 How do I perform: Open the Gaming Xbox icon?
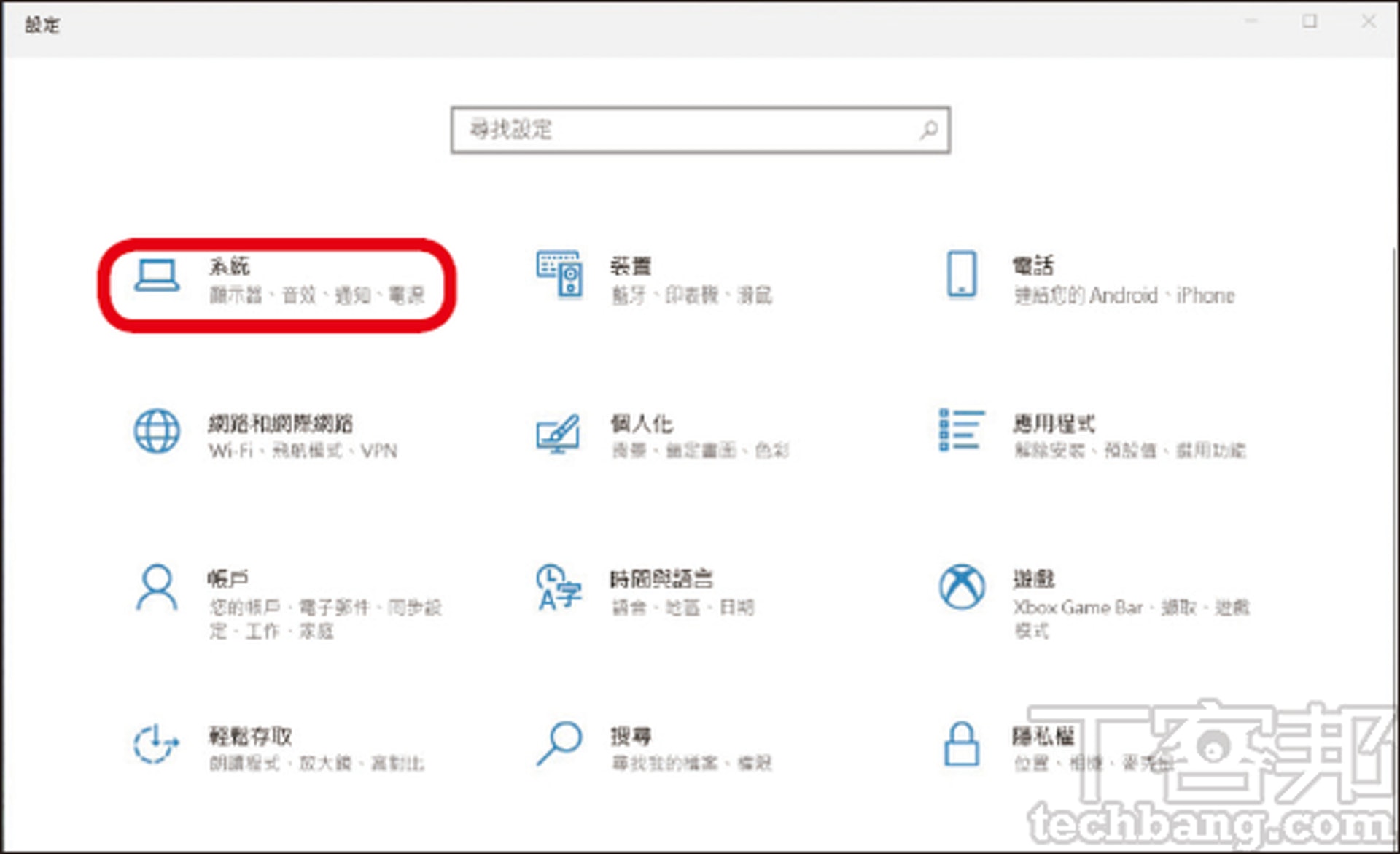click(x=962, y=586)
